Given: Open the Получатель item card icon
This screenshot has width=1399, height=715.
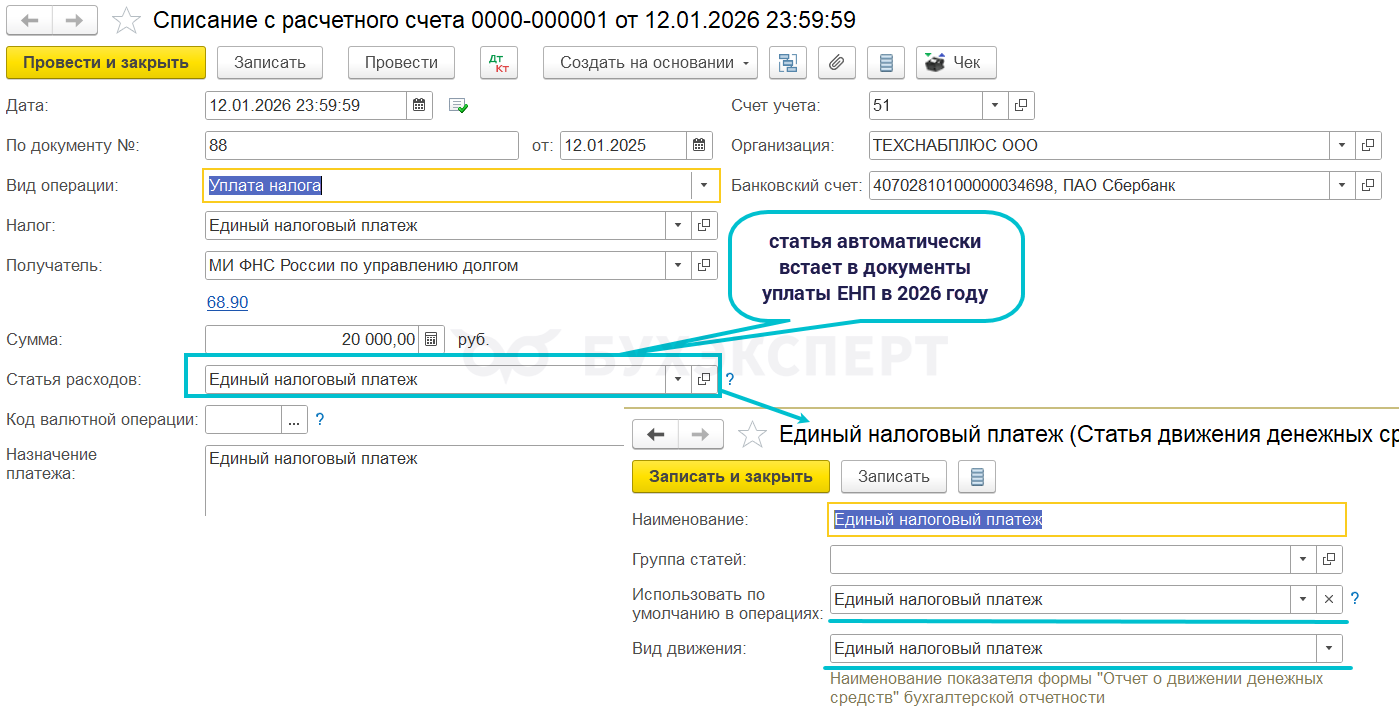Looking at the screenshot, I should [x=704, y=265].
